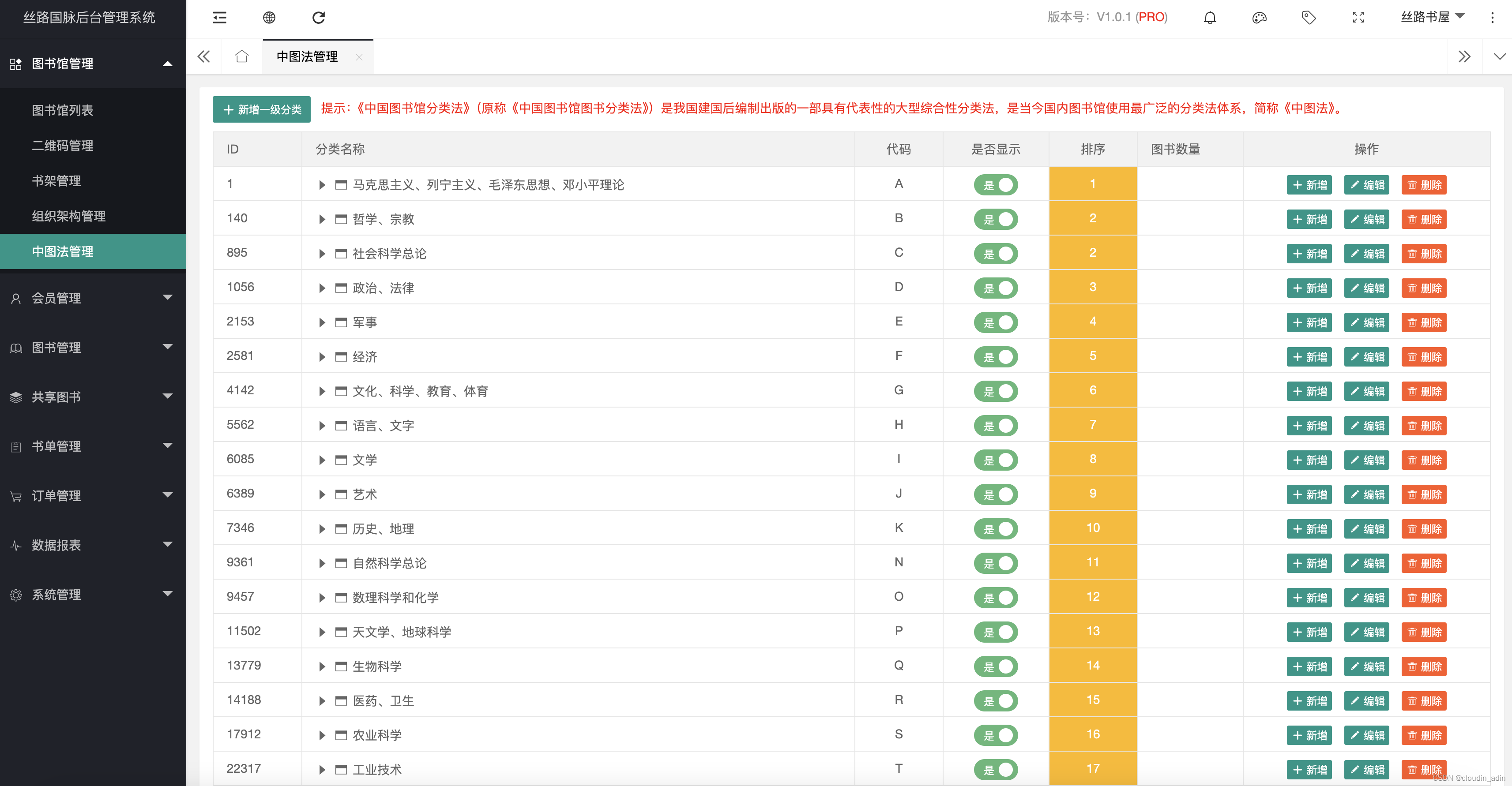Click the tag note icon
Image resolution: width=1512 pixels, height=786 pixels.
pyautogui.click(x=1309, y=18)
